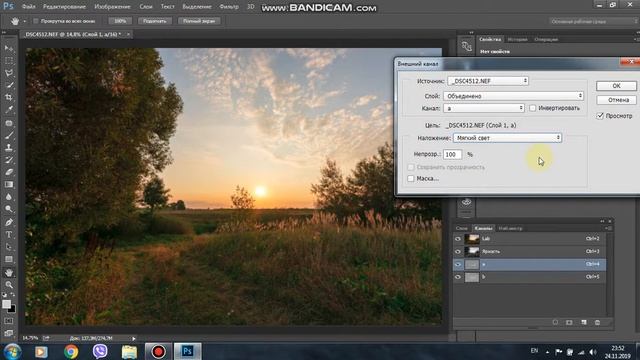Select the Rectangular Marquee tool

point(9,60)
